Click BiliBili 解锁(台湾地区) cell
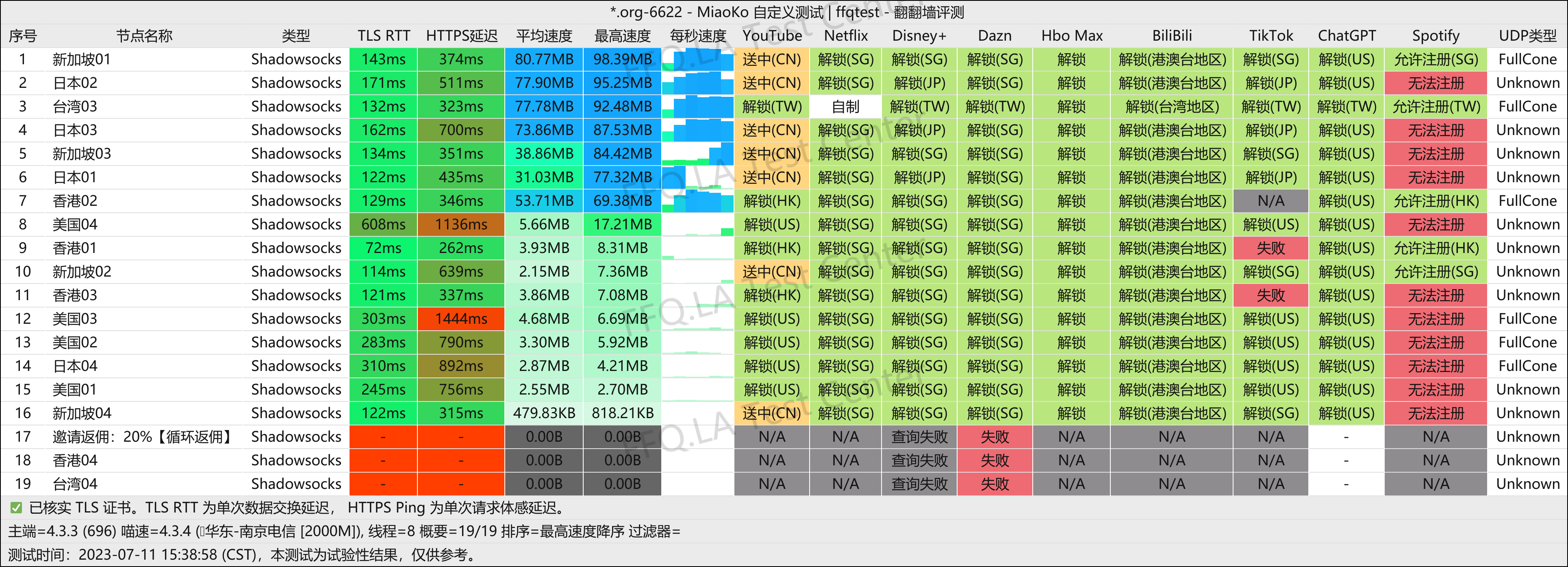The height and width of the screenshot is (567, 1568). (x=1172, y=107)
